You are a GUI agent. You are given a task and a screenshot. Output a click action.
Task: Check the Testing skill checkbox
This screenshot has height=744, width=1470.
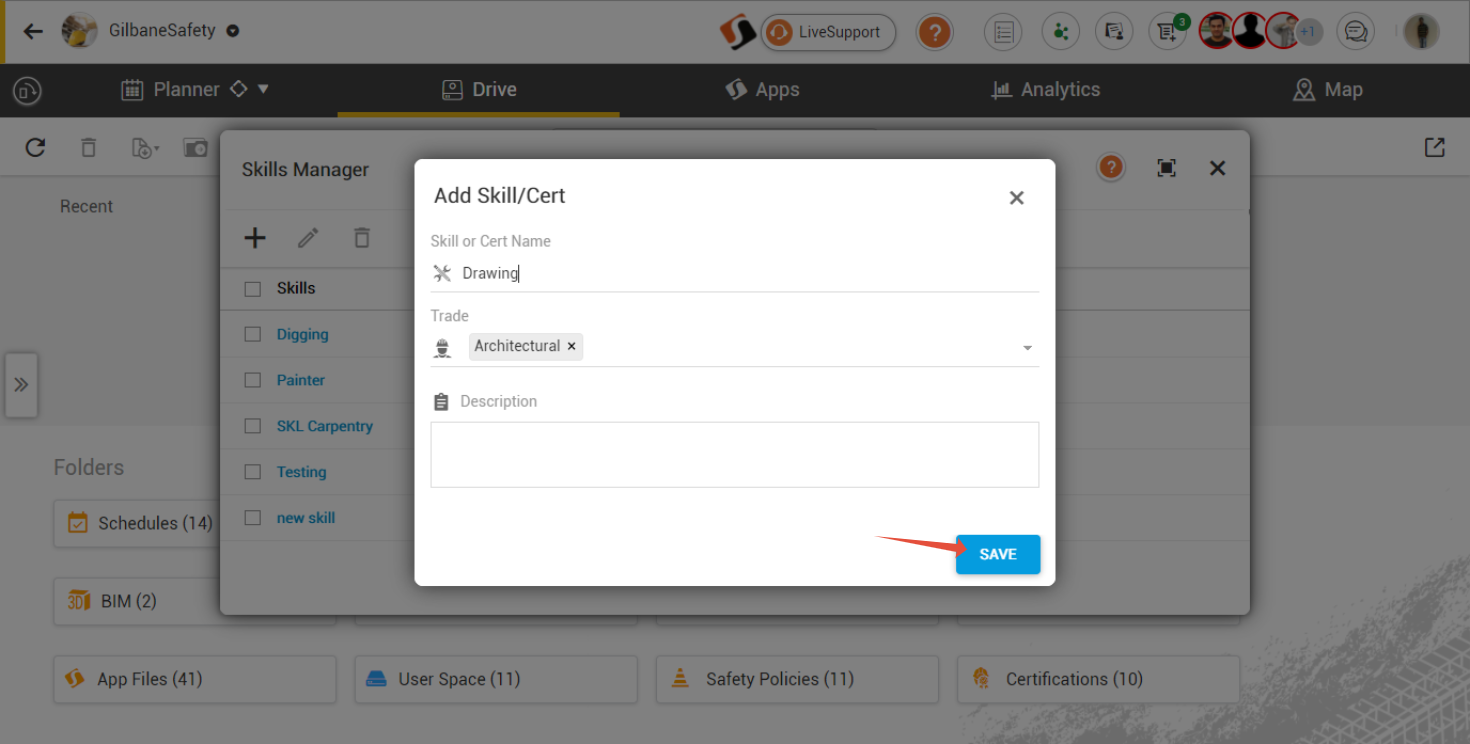[253, 472]
